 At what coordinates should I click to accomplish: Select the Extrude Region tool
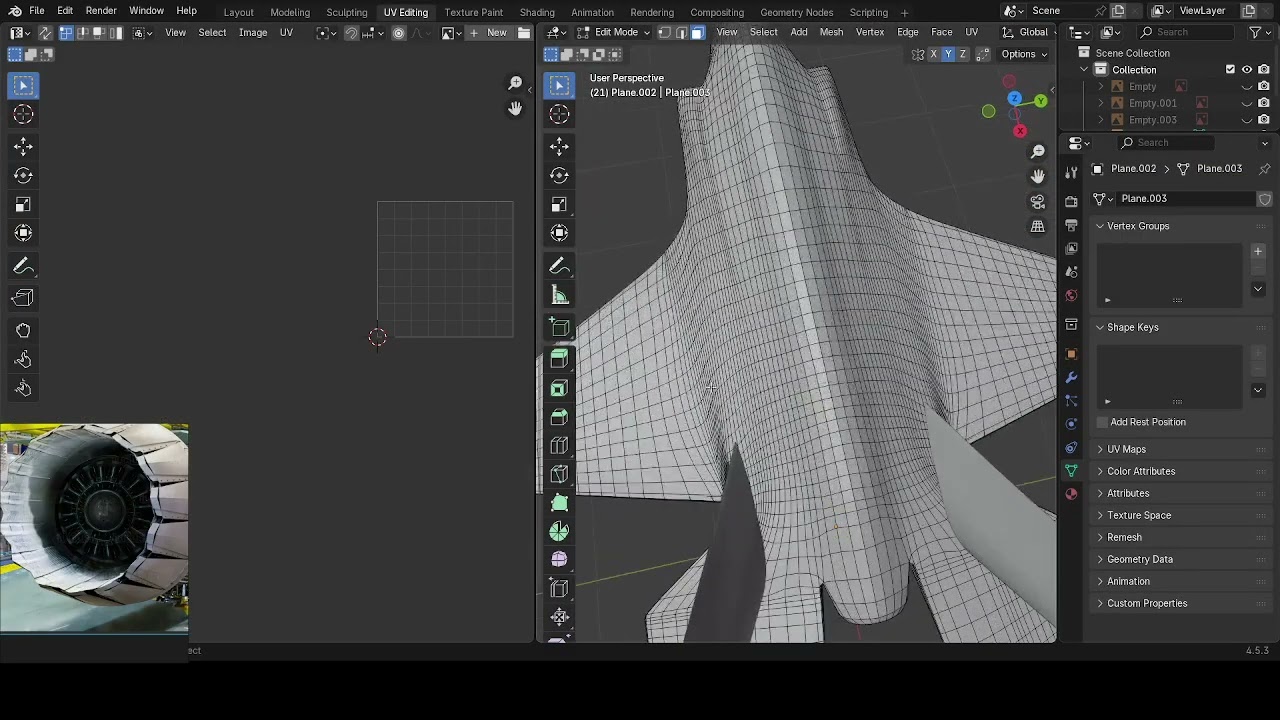click(559, 359)
